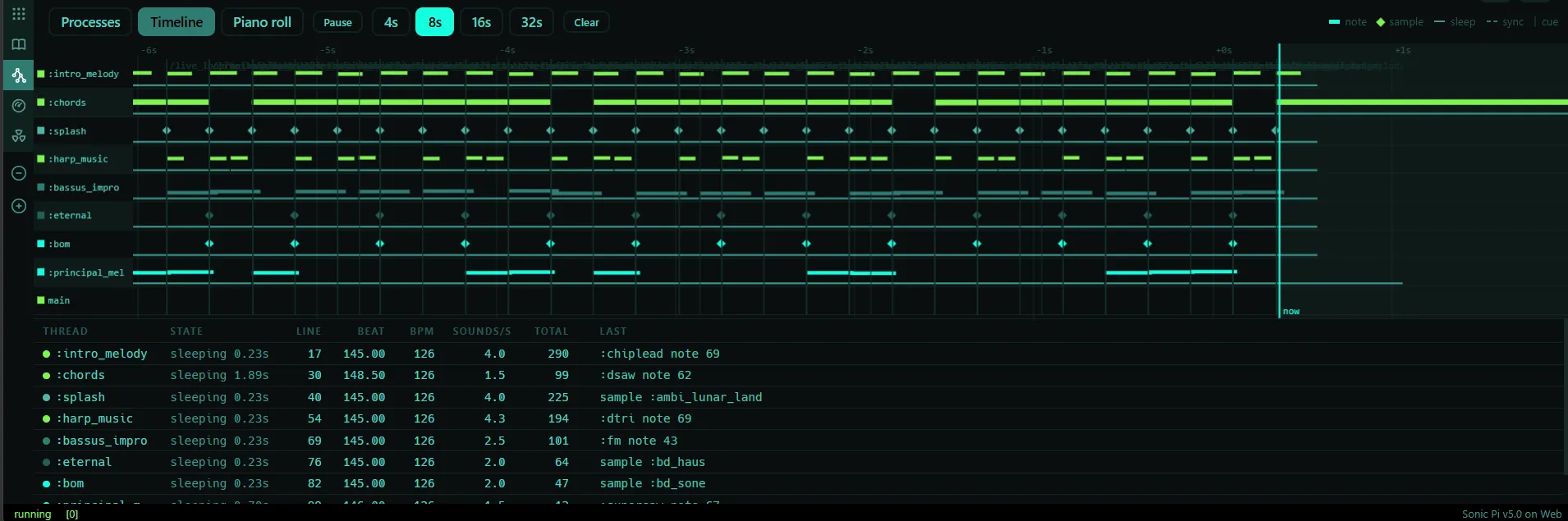The height and width of the screenshot is (521, 1568).
Task: Click the LAST column header
Action: click(x=612, y=331)
